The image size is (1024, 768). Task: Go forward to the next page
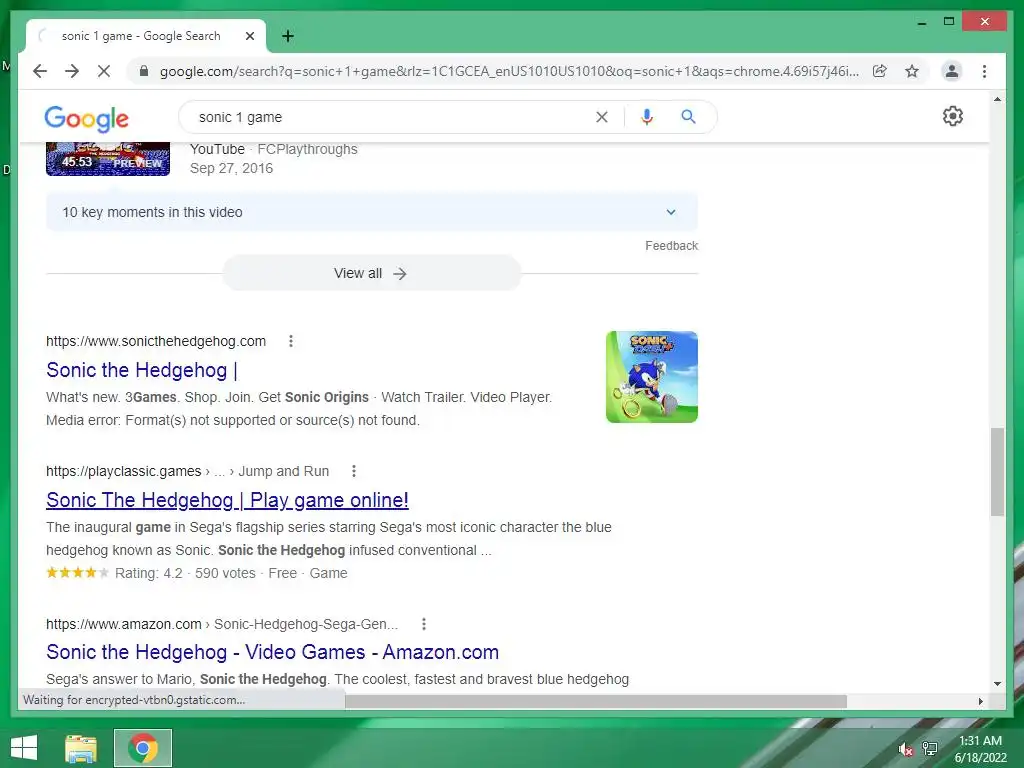[72, 71]
